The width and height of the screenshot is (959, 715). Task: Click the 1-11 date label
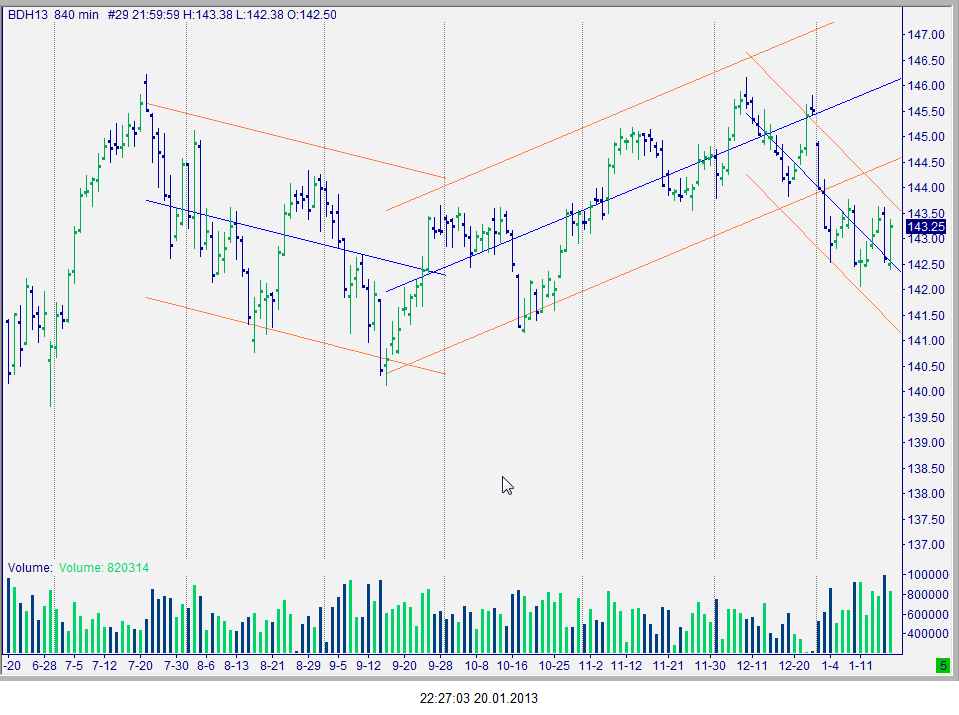pyautogui.click(x=860, y=665)
